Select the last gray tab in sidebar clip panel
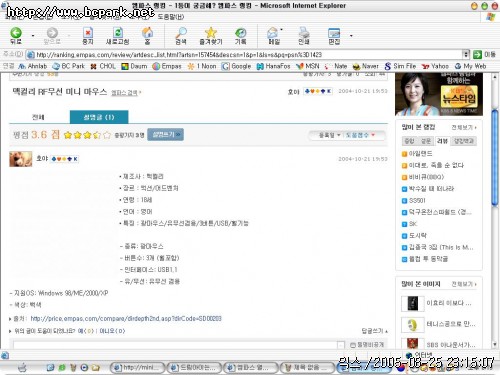This screenshot has height=375, width=500. point(464,141)
